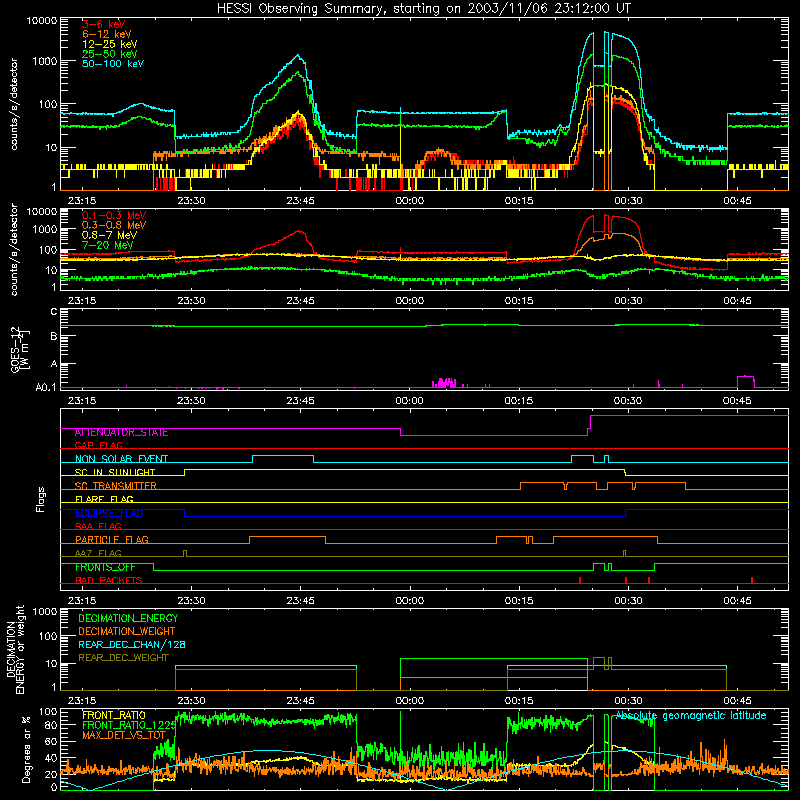Viewport: 800px width, 800px height.
Task: Select the SAA_FLAG label
Action: 98,526
